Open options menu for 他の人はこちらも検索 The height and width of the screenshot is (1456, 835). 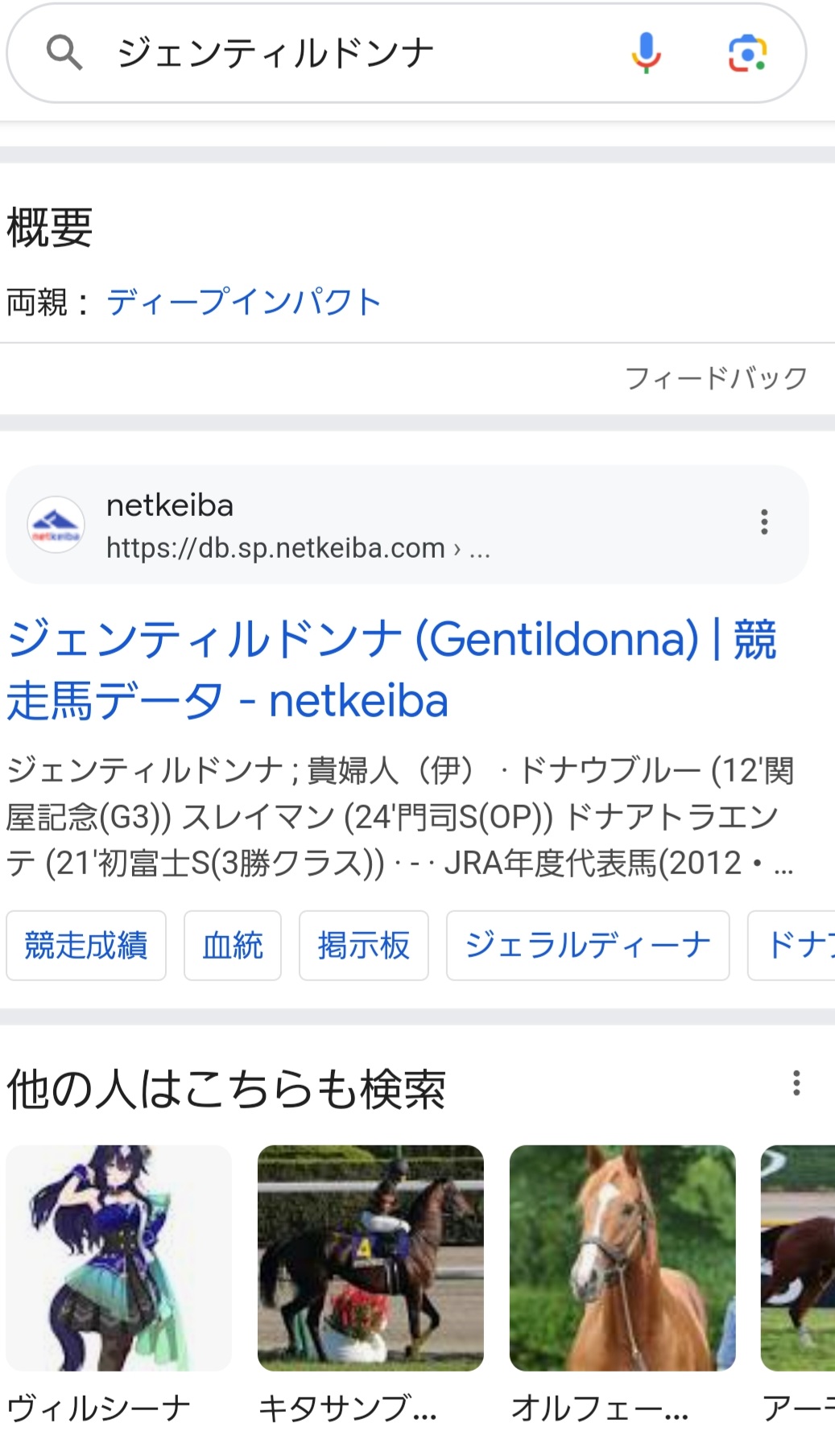(x=796, y=1083)
